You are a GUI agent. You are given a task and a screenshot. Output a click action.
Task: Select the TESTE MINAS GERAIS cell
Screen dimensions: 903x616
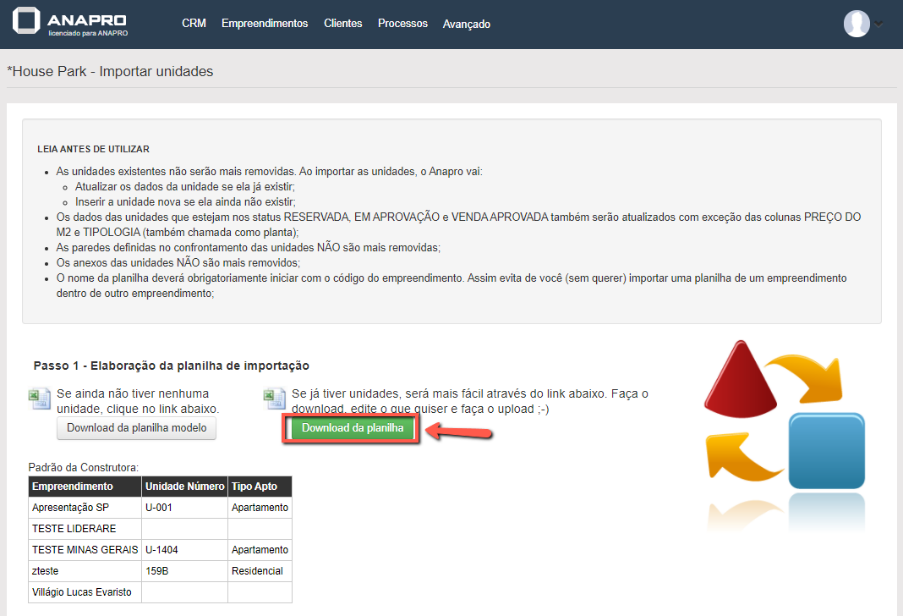click(85, 550)
